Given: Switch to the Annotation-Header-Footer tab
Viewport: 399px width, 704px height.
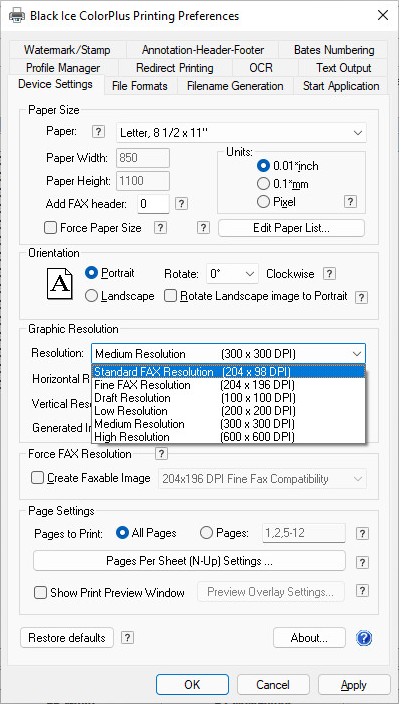Looking at the screenshot, I should tap(203, 50).
